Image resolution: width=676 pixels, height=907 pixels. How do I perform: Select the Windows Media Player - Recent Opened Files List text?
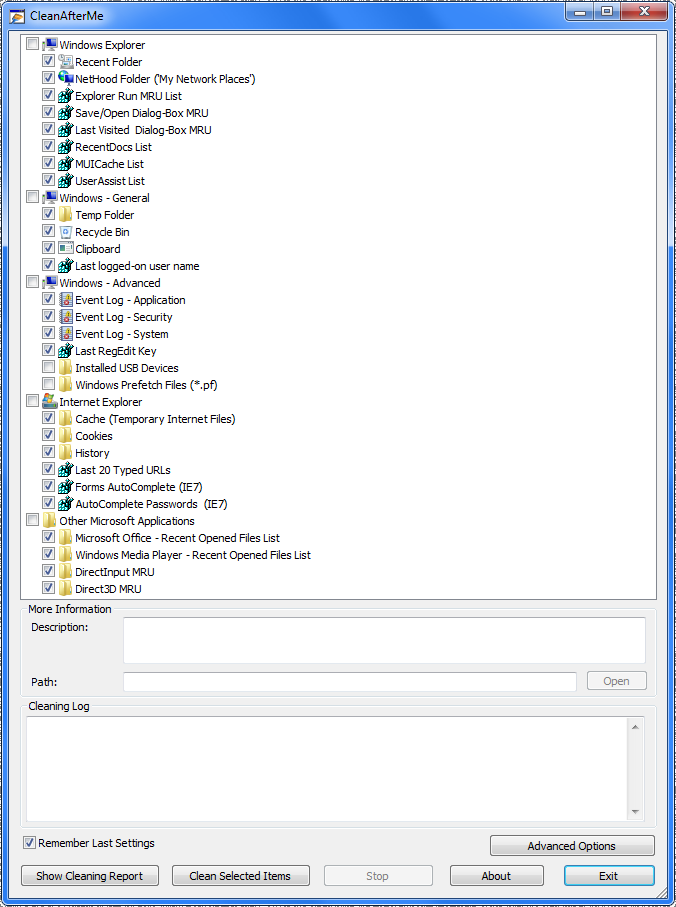click(193, 555)
